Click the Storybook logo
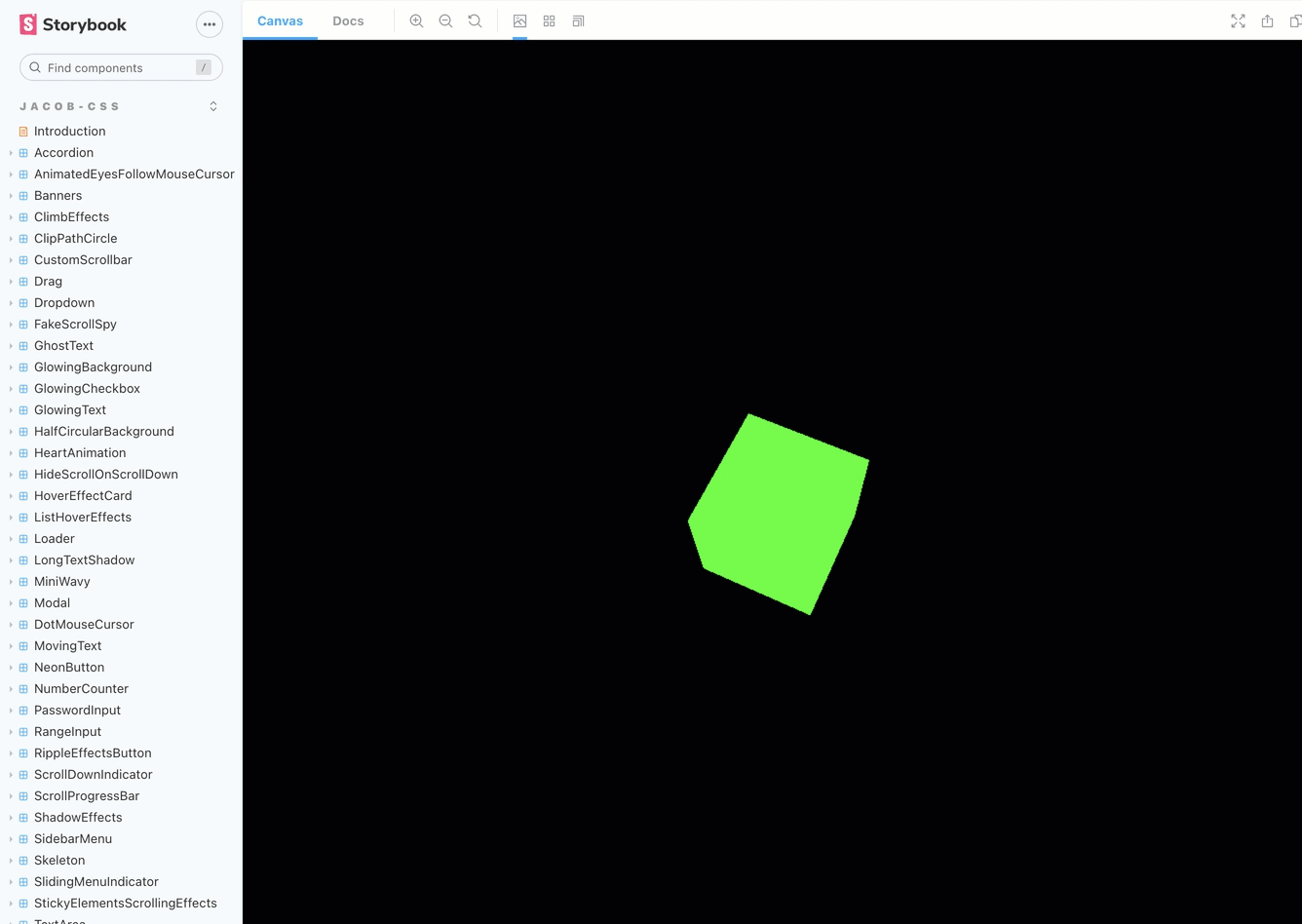This screenshot has height=924, width=1302. (x=73, y=24)
